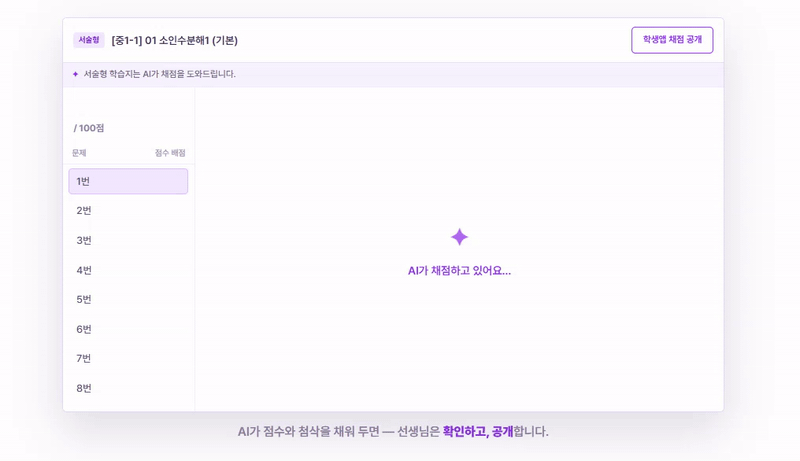Choose problem 4번
Screen dimensions: 800x461
point(128,270)
